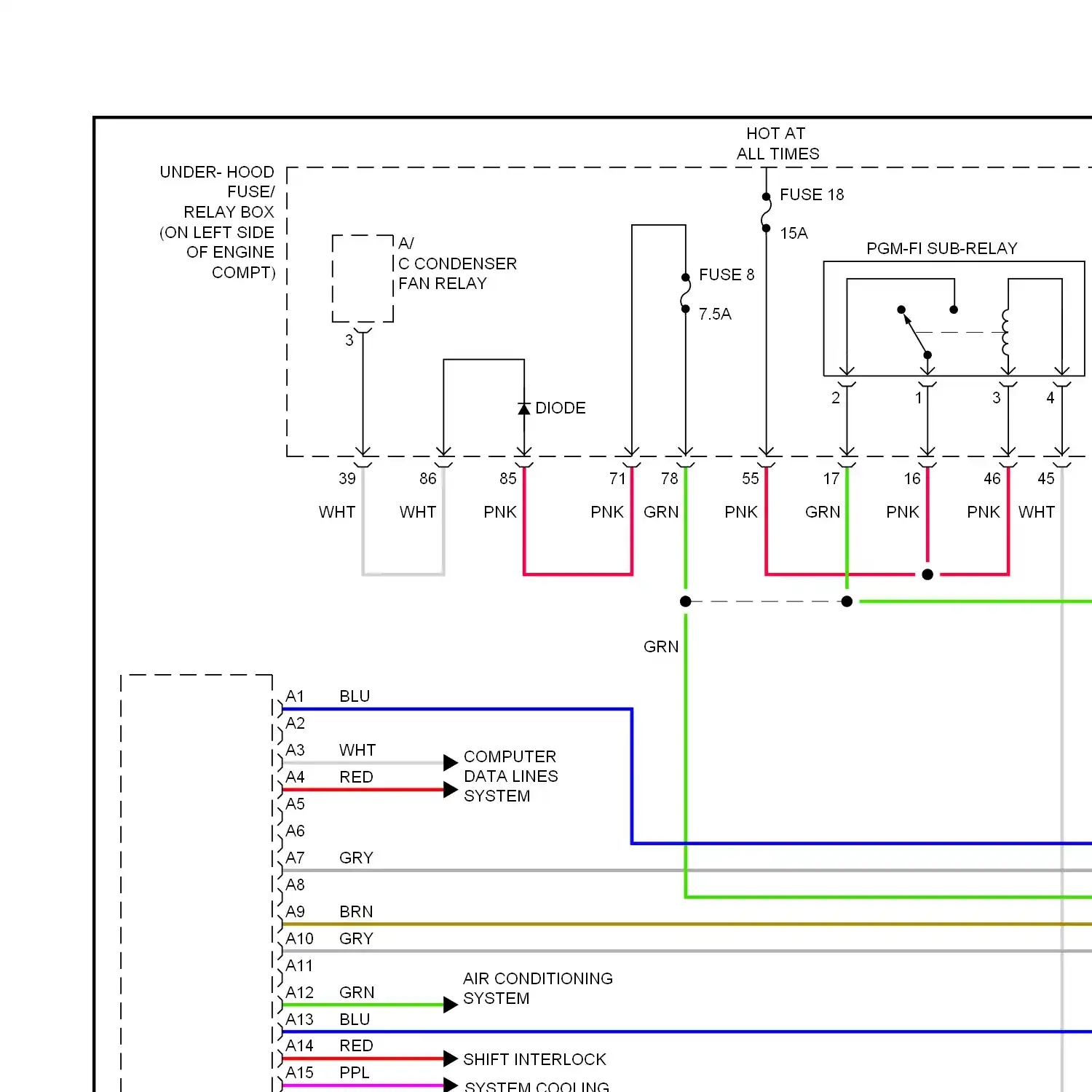Click the Fuse 18 fusible link symbol
The image size is (1092, 1092).
pos(767,213)
